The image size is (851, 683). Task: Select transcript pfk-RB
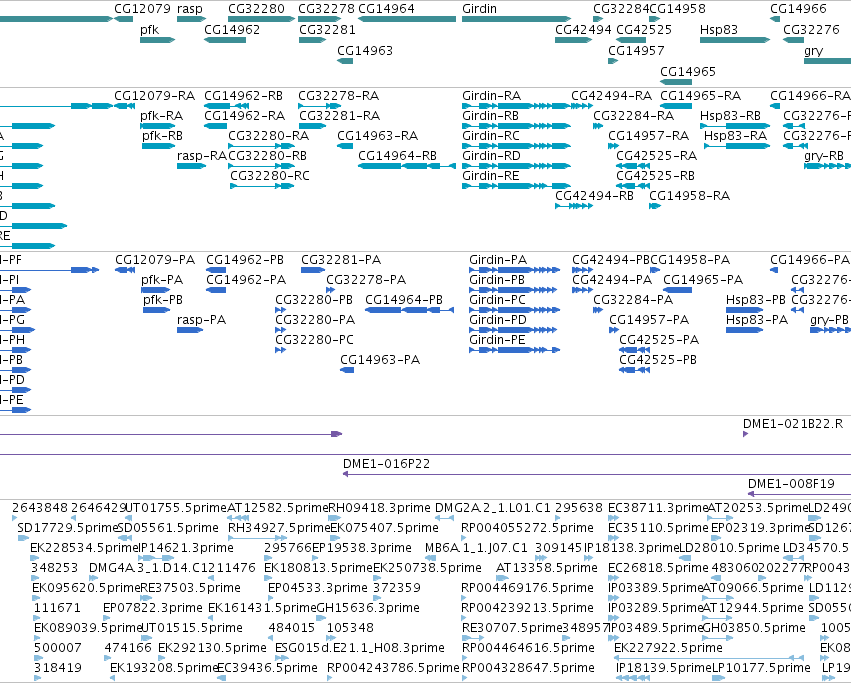click(x=158, y=146)
